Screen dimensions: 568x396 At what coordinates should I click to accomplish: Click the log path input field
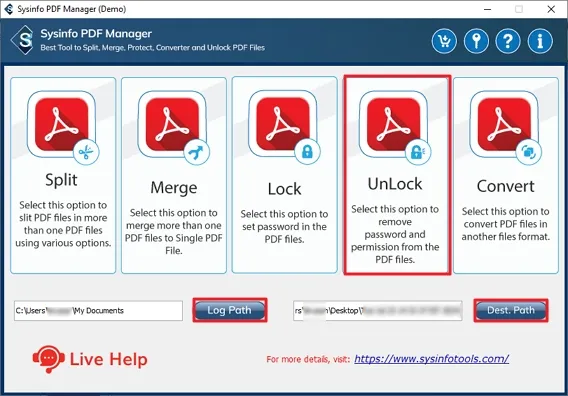98,310
